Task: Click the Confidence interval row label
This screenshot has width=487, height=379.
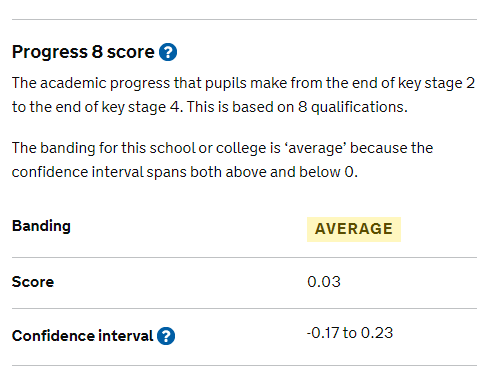Action: (x=83, y=336)
